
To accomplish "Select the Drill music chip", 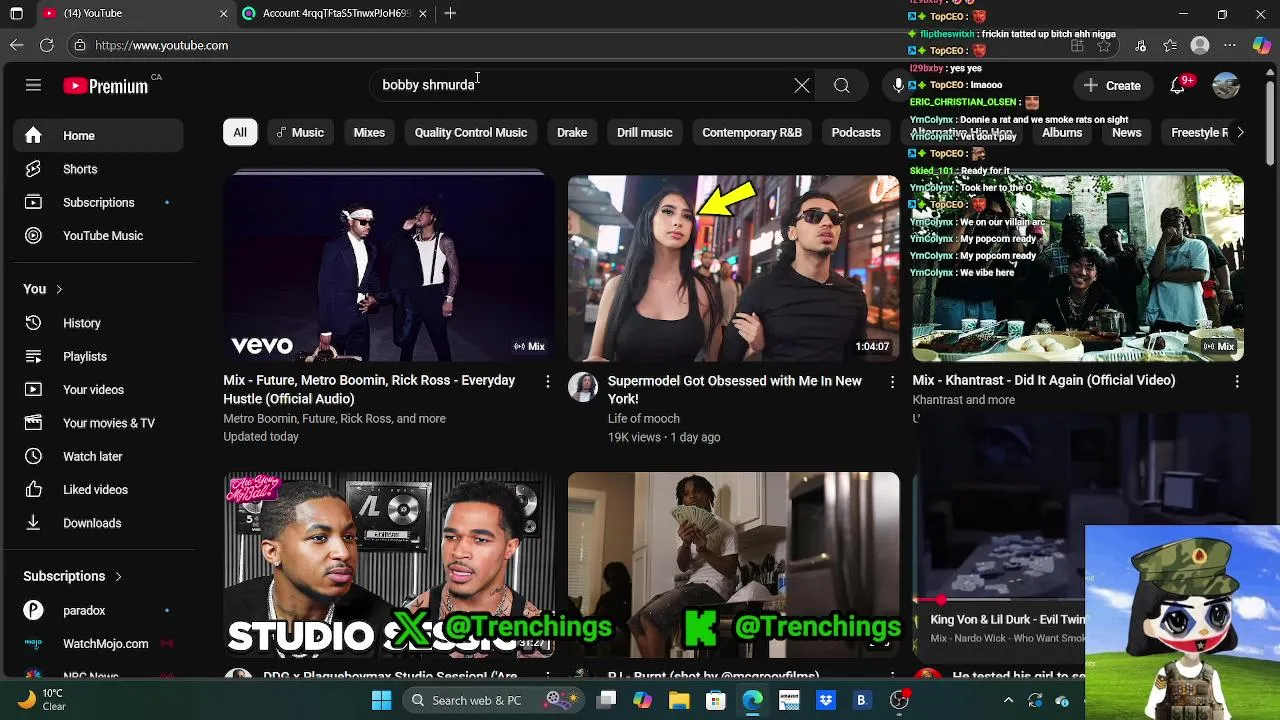I will click(645, 132).
